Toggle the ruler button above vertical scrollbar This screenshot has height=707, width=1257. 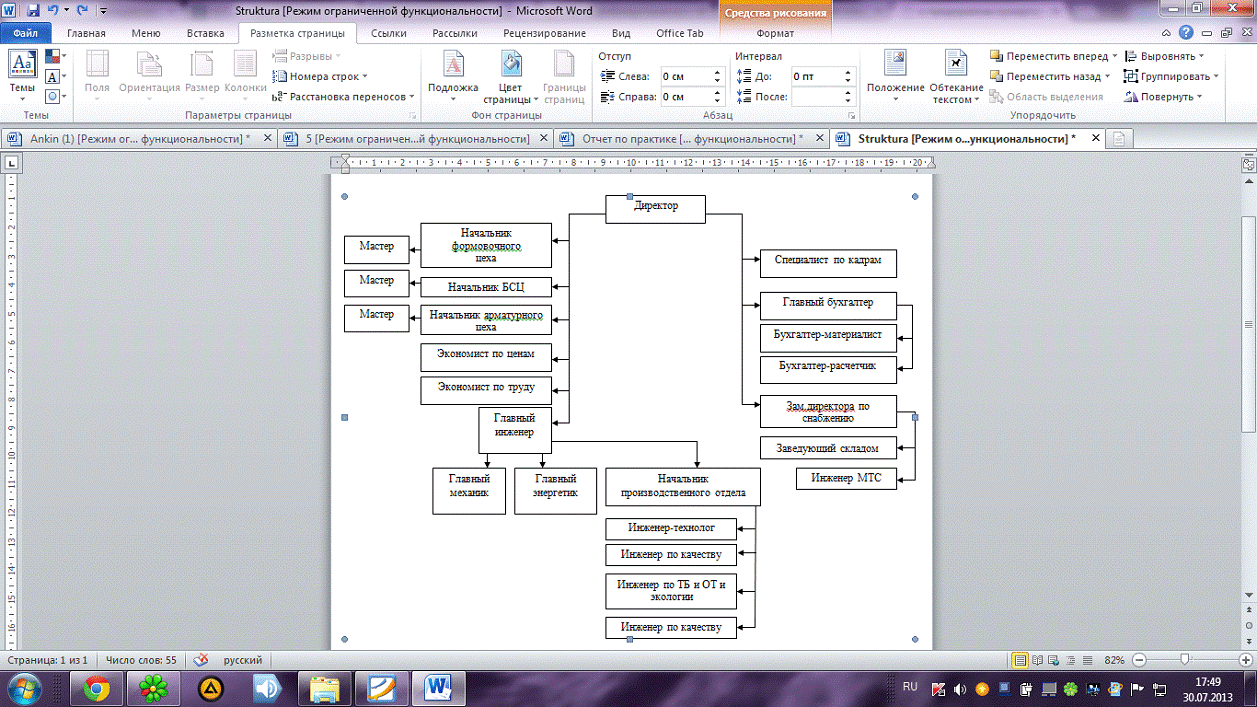click(1248, 164)
